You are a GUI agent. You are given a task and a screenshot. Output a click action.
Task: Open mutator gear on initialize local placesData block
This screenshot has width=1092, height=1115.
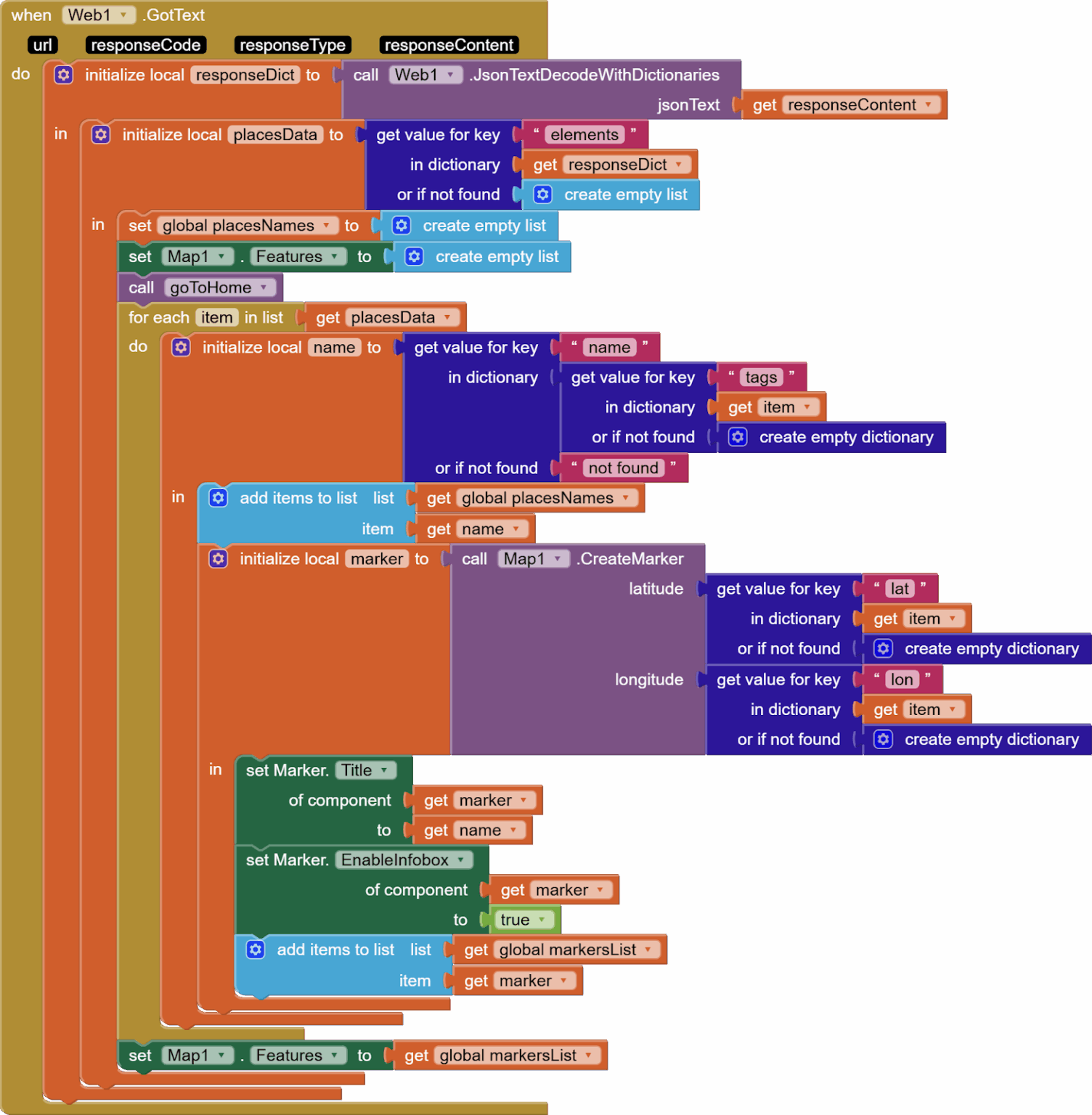click(x=101, y=134)
